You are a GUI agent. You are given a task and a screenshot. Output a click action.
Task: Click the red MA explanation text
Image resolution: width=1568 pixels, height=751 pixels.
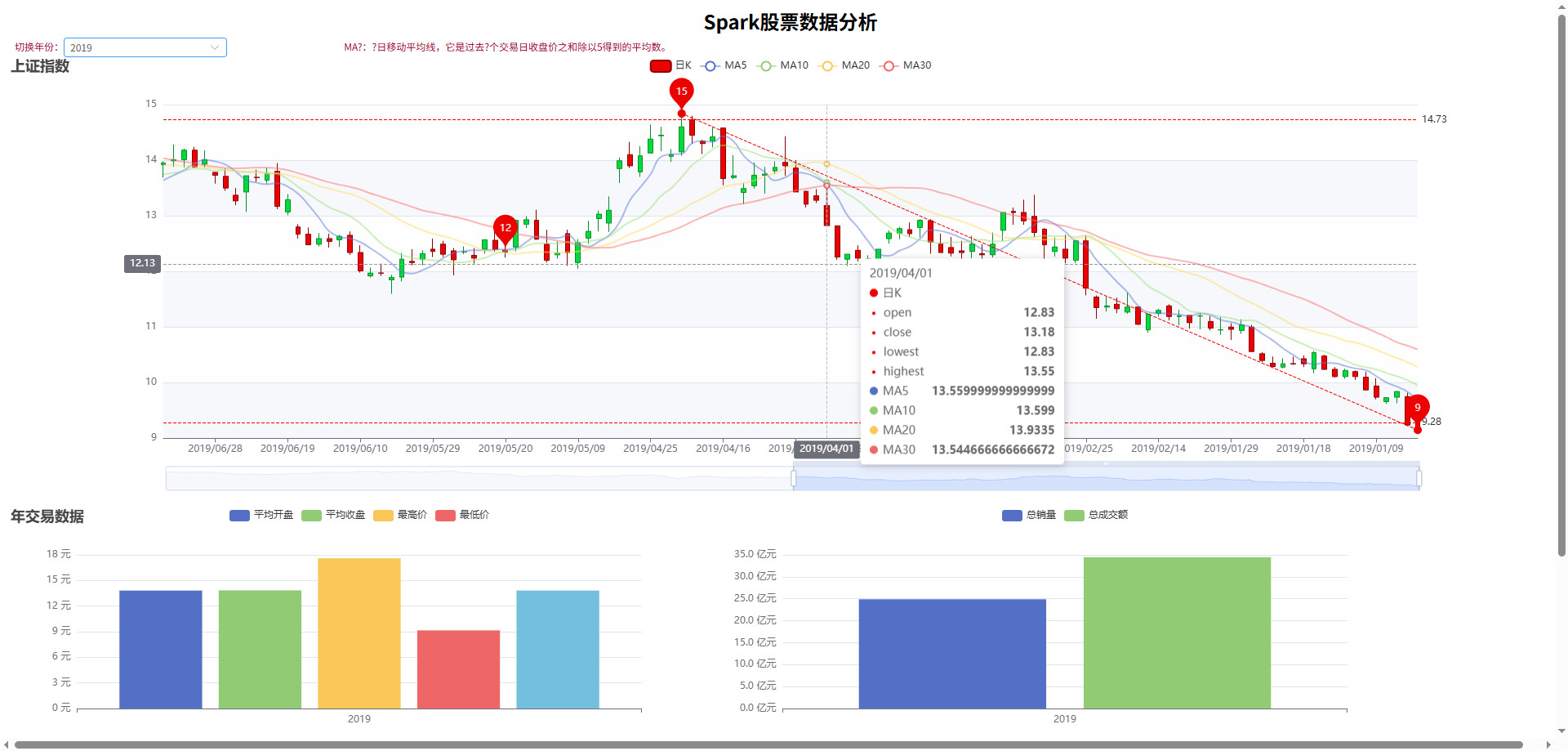pyautogui.click(x=506, y=47)
